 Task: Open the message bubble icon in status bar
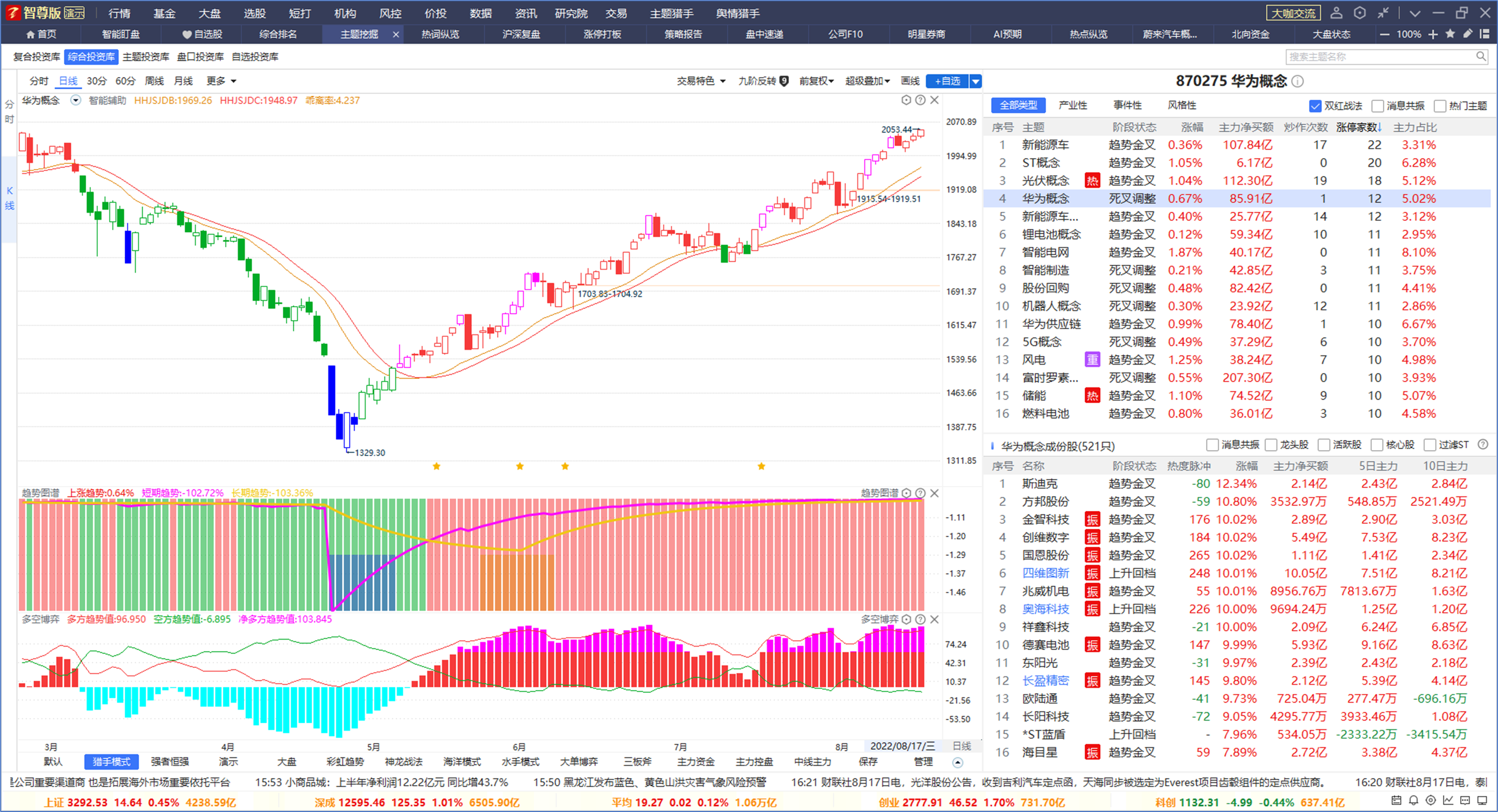pos(1466,801)
